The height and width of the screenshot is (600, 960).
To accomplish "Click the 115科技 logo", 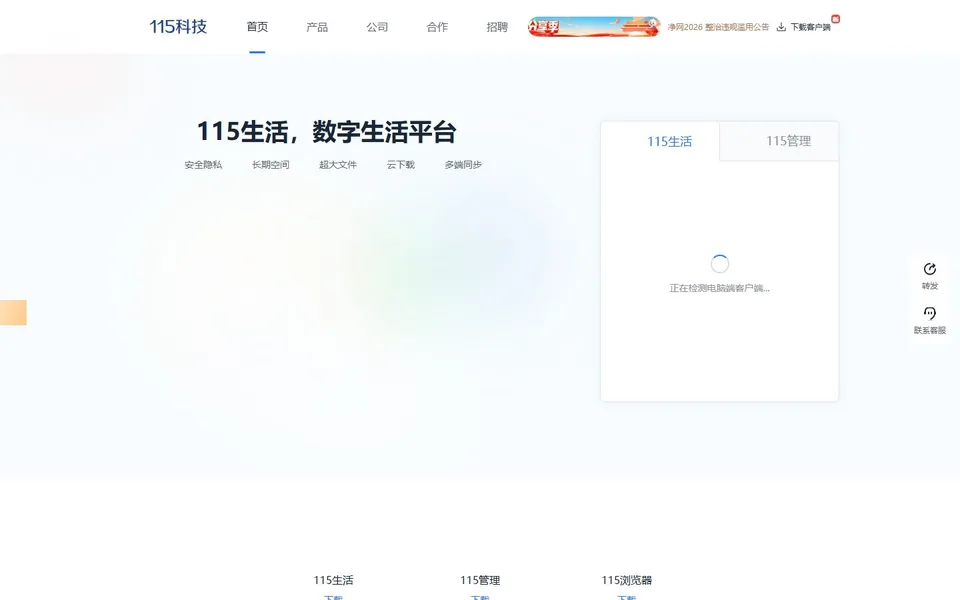I will click(x=178, y=26).
